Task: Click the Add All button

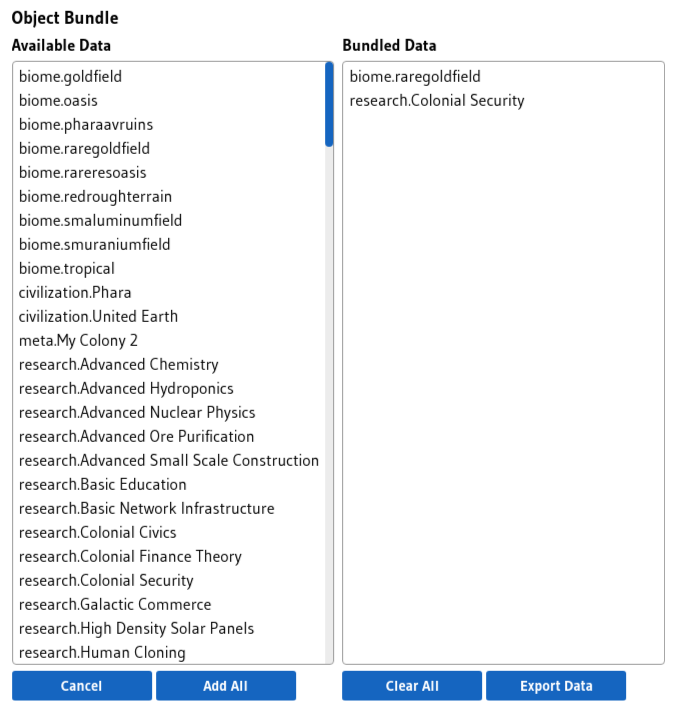Action: coord(226,685)
